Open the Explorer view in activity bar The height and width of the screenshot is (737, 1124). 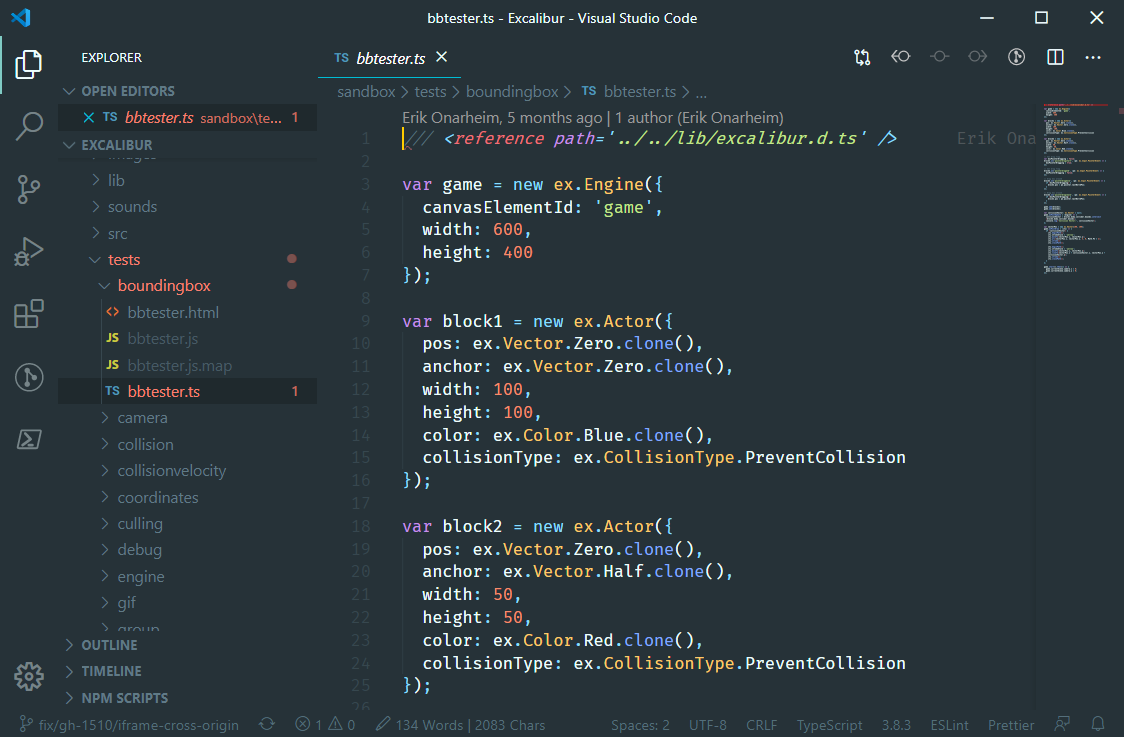29,65
